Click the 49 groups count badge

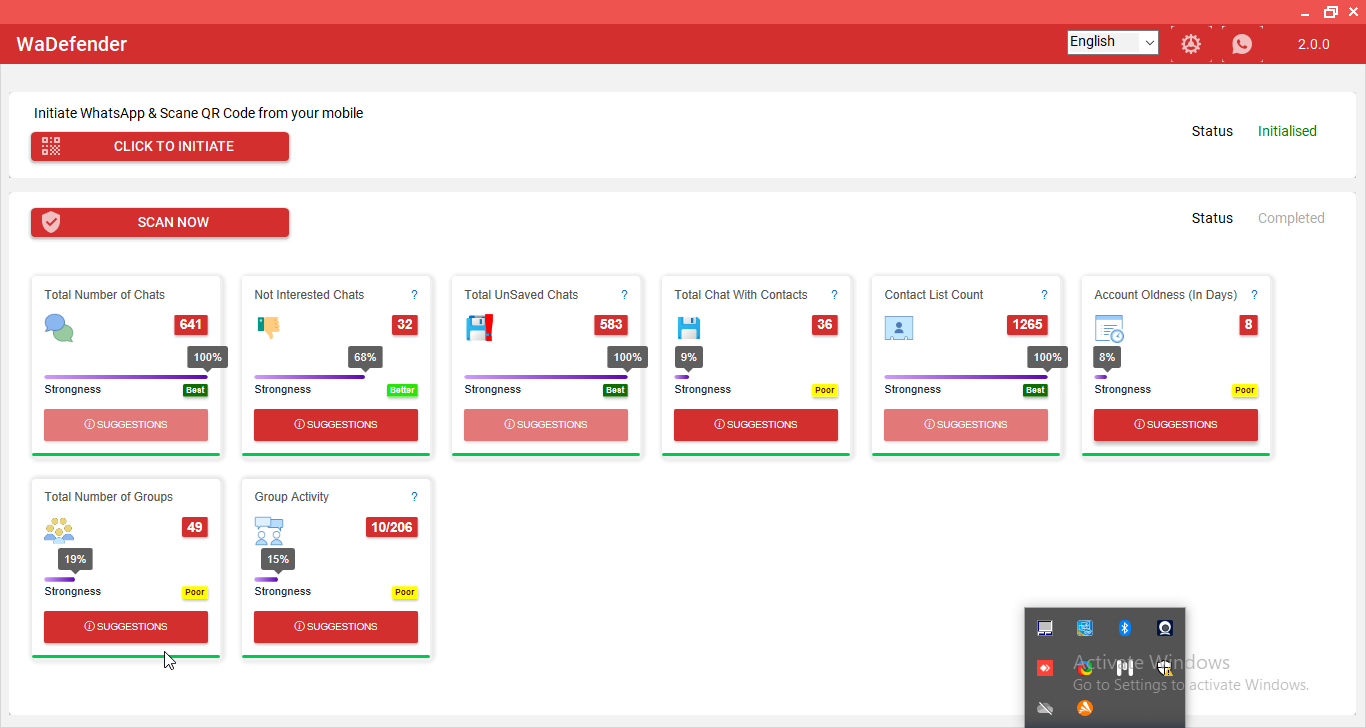pos(195,527)
